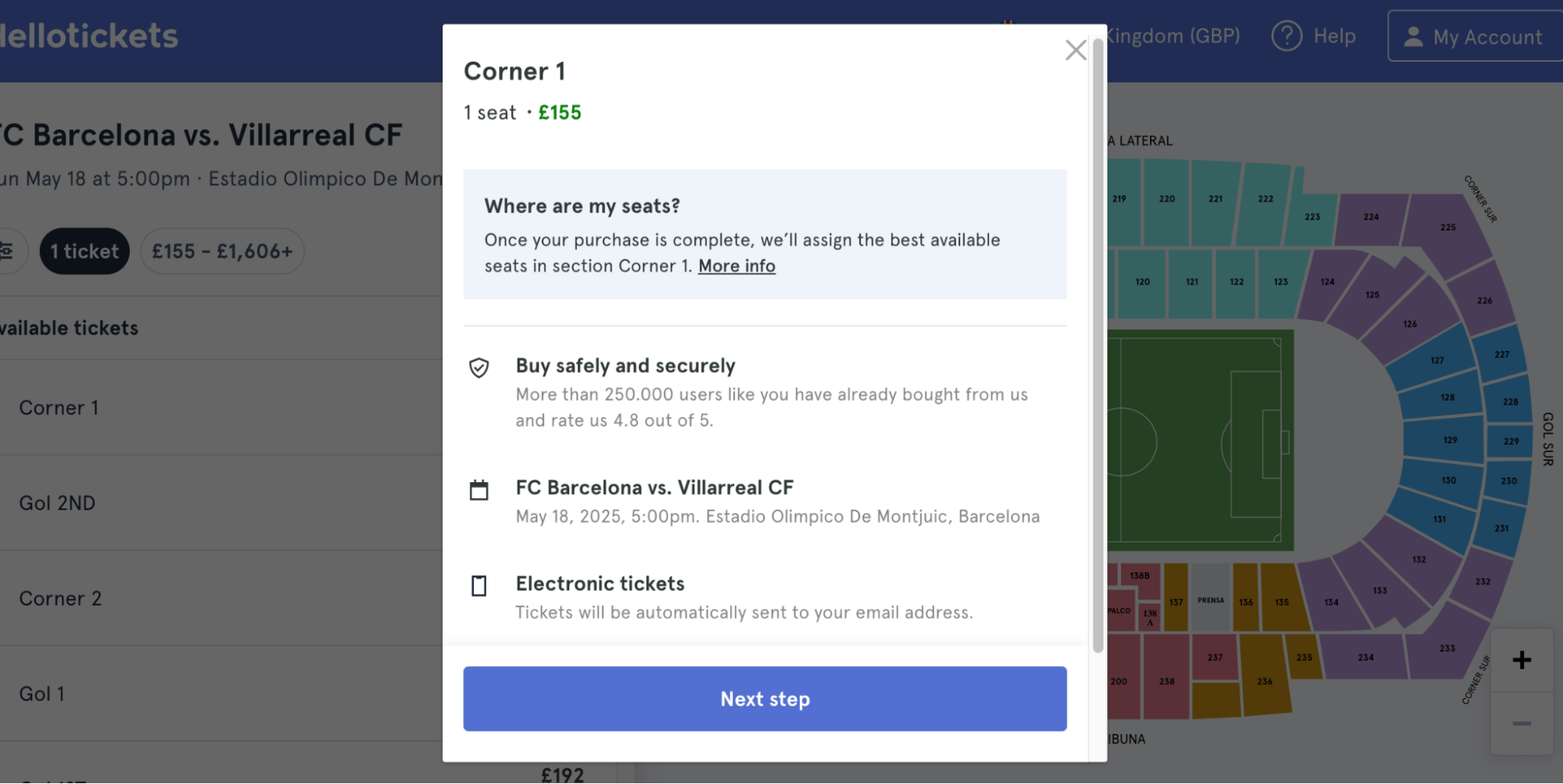Click the shield icon beside Buy safely
Image resolution: width=1563 pixels, height=784 pixels.
click(479, 367)
